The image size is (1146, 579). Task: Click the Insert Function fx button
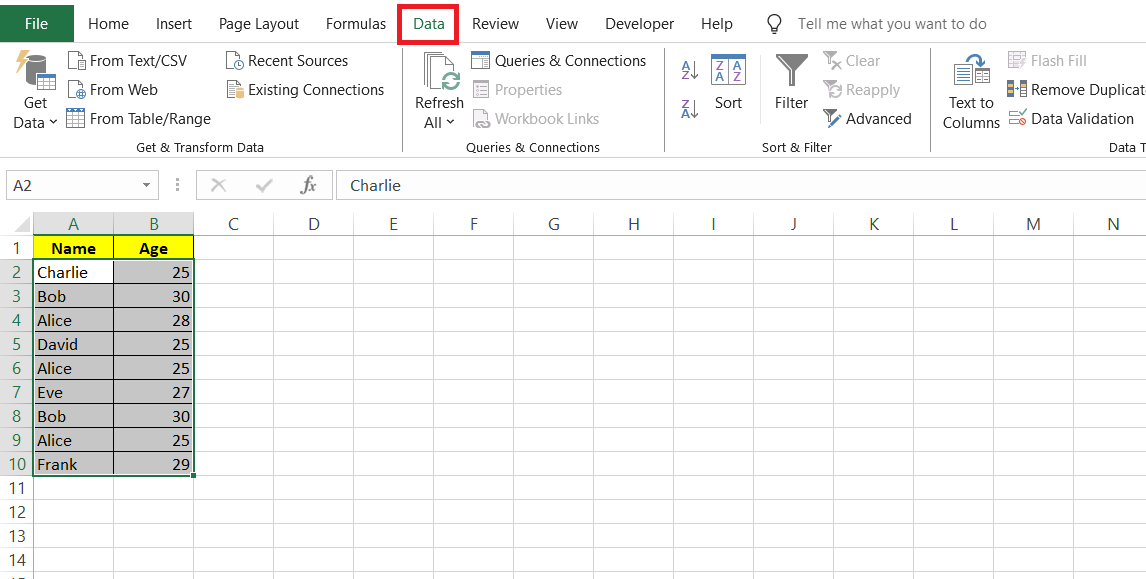click(308, 185)
